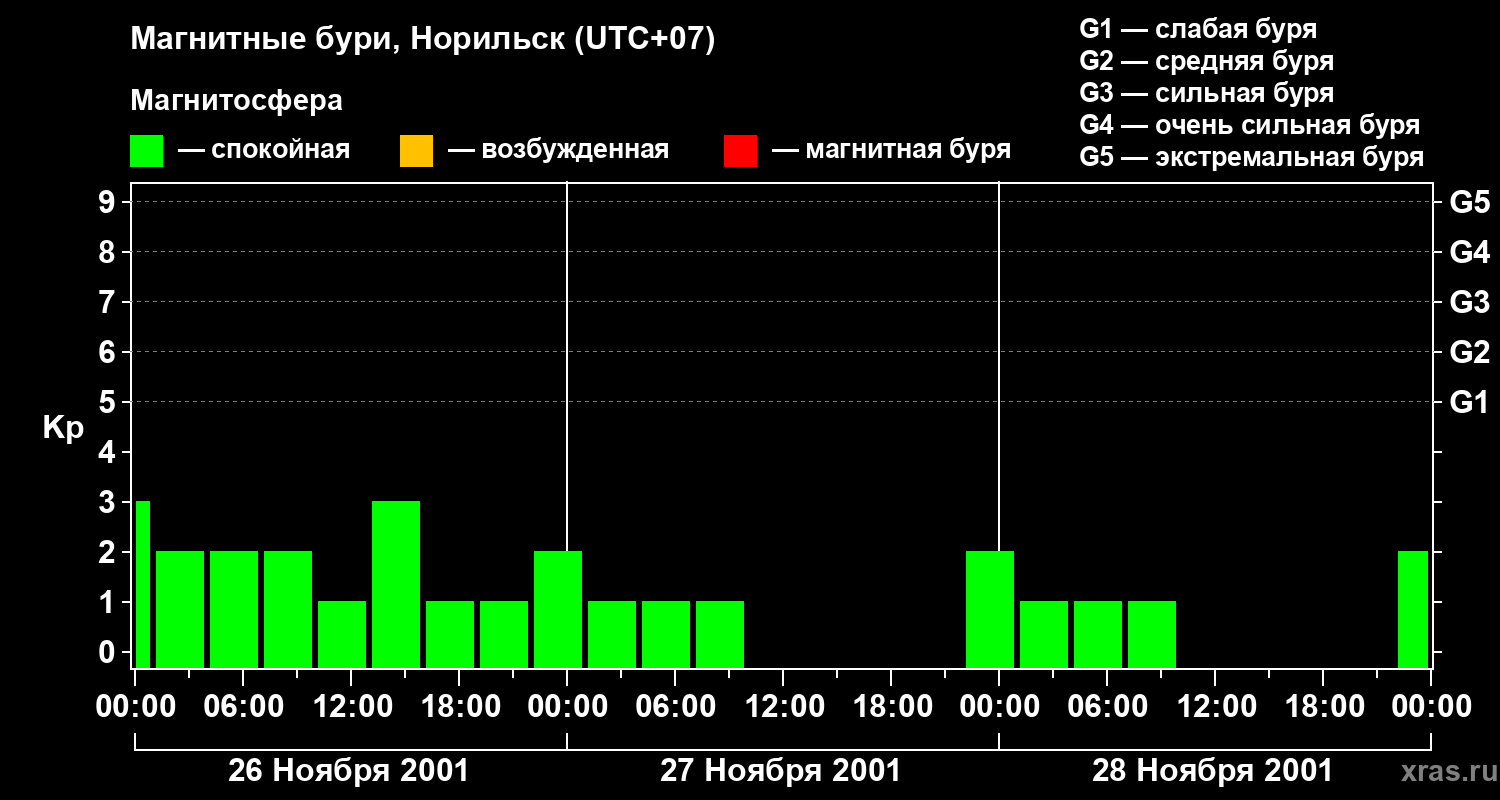Click the '— возбужденная' legend label
Viewport: 1500px width, 800px height.
[558, 151]
